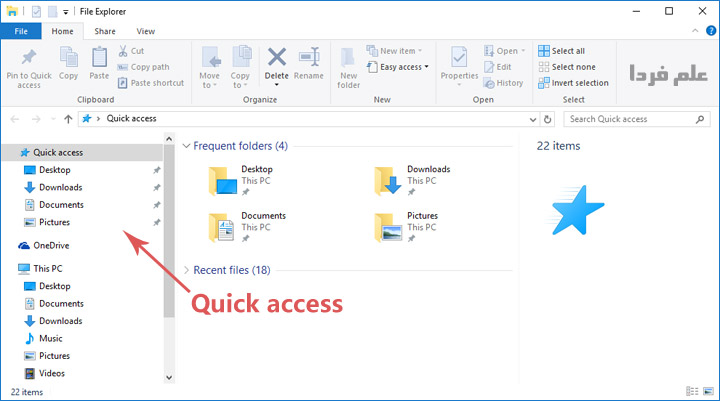Switch to details view in status bar
The height and width of the screenshot is (401, 720).
(x=692, y=391)
